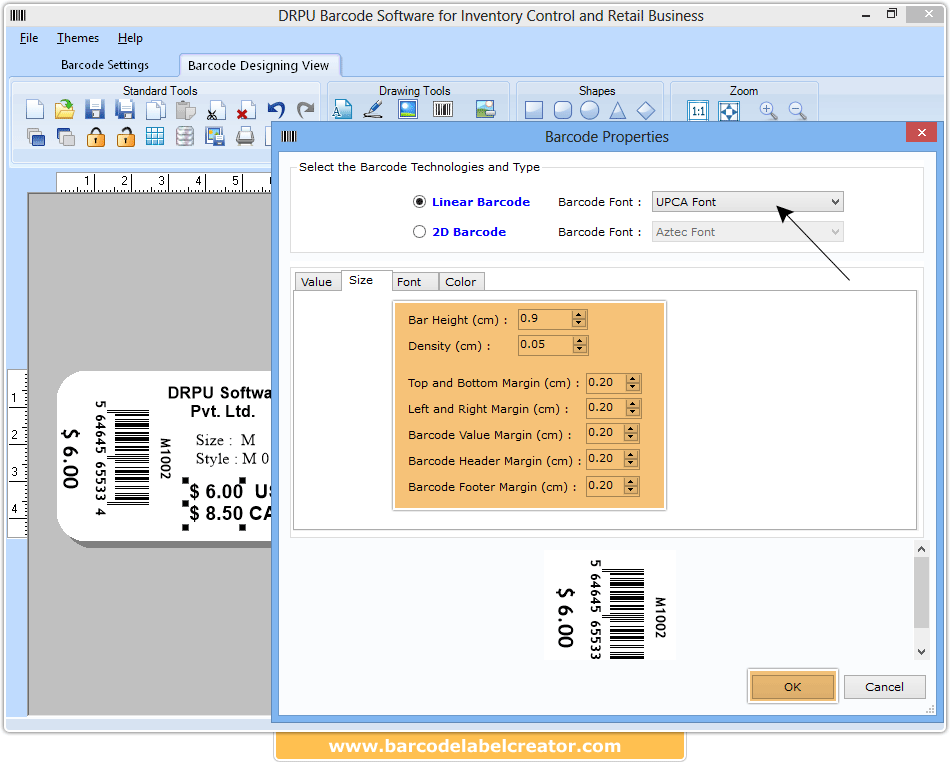The width and height of the screenshot is (950, 762).
Task: Open an existing label file
Action: [64, 110]
